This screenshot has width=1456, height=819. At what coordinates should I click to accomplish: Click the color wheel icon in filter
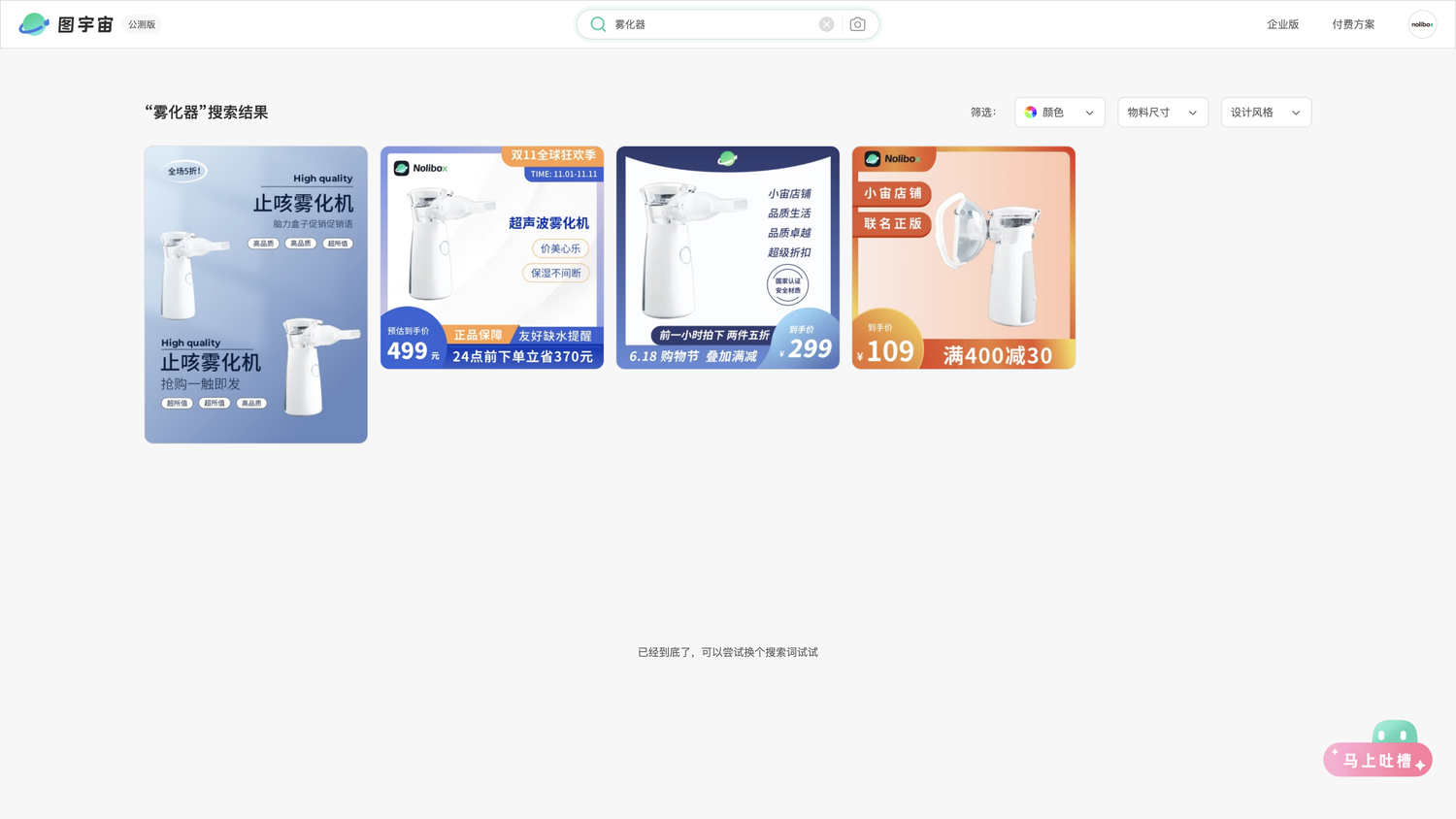coord(1031,113)
